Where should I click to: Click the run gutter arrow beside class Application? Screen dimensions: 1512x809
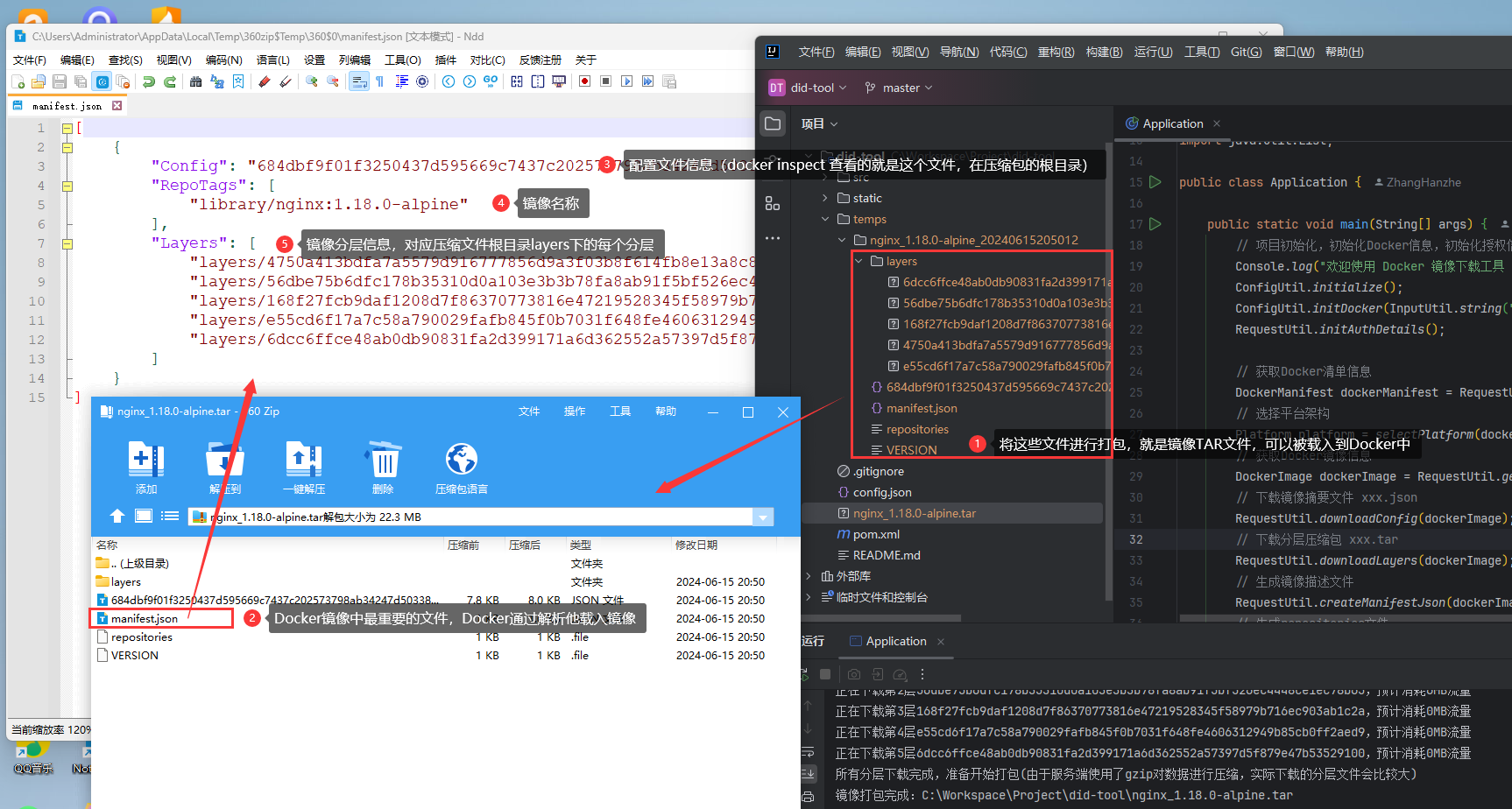[x=1155, y=182]
